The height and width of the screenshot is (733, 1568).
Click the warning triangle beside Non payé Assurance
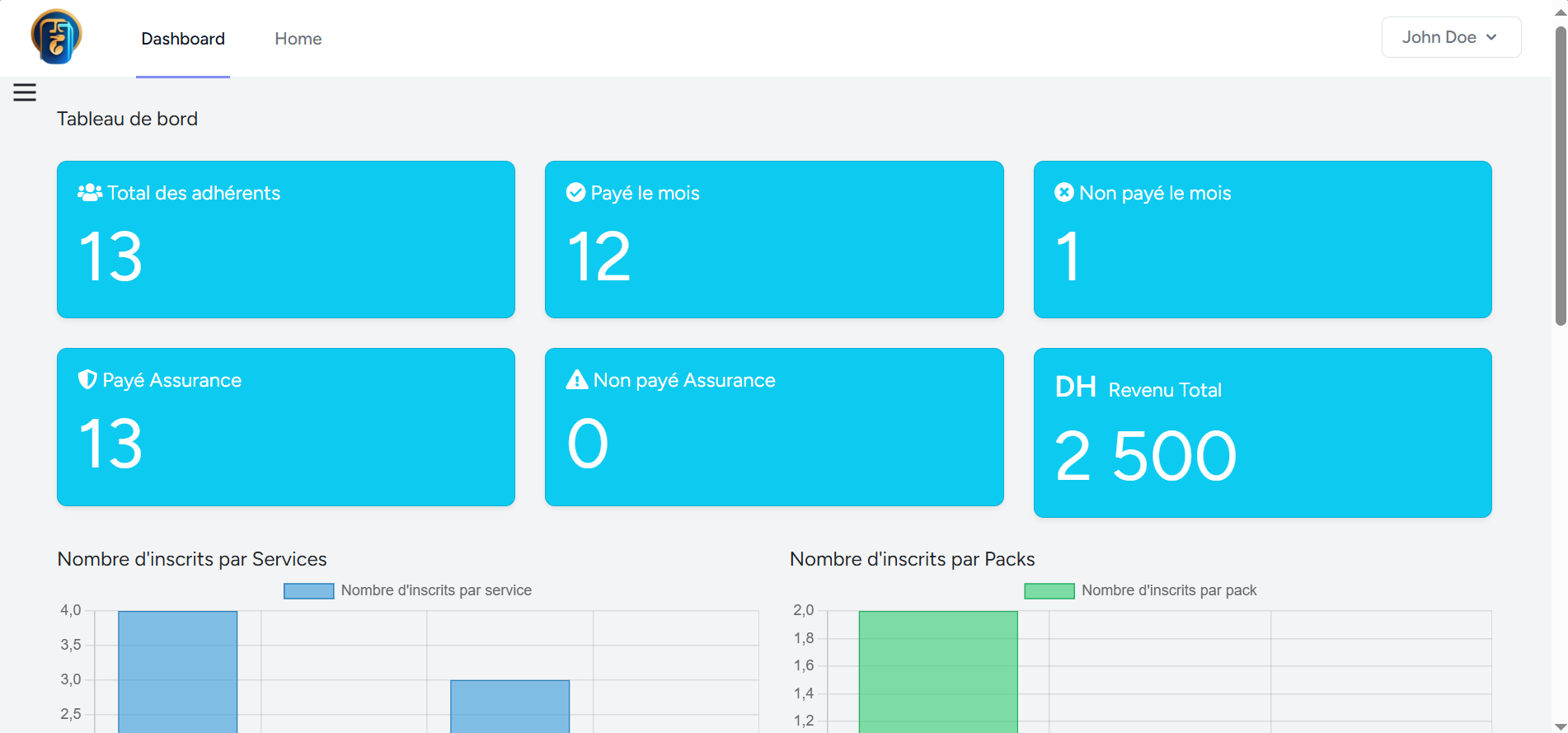577,379
